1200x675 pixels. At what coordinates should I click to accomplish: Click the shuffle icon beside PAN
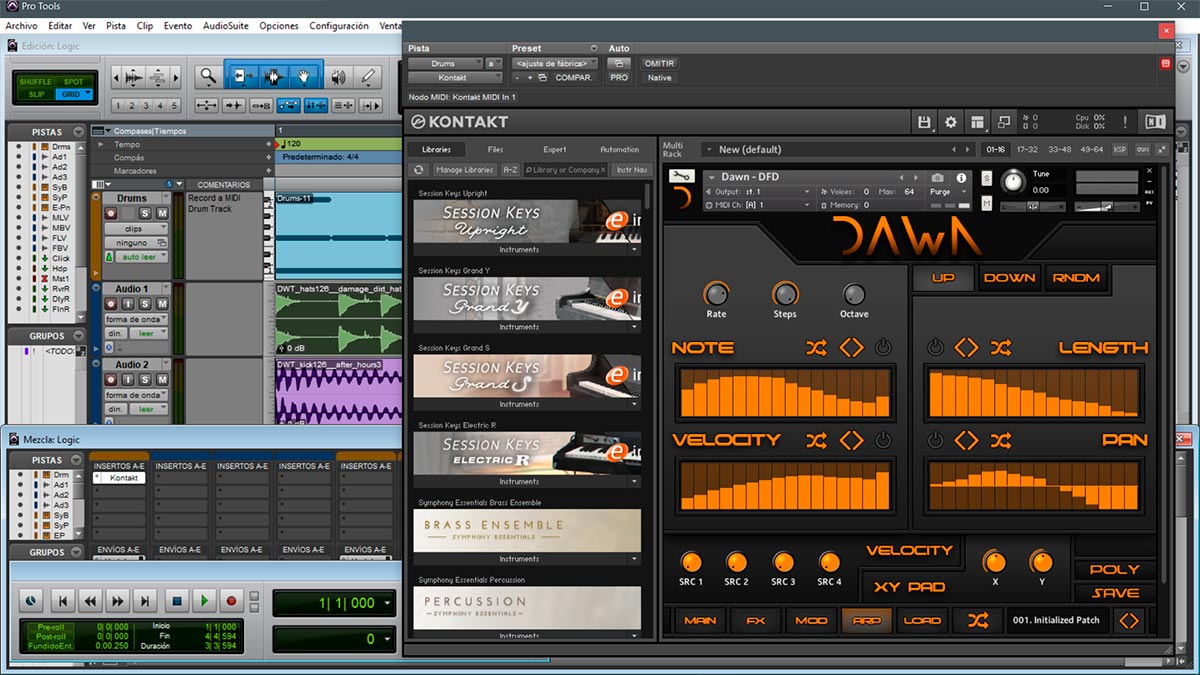tap(1000, 440)
